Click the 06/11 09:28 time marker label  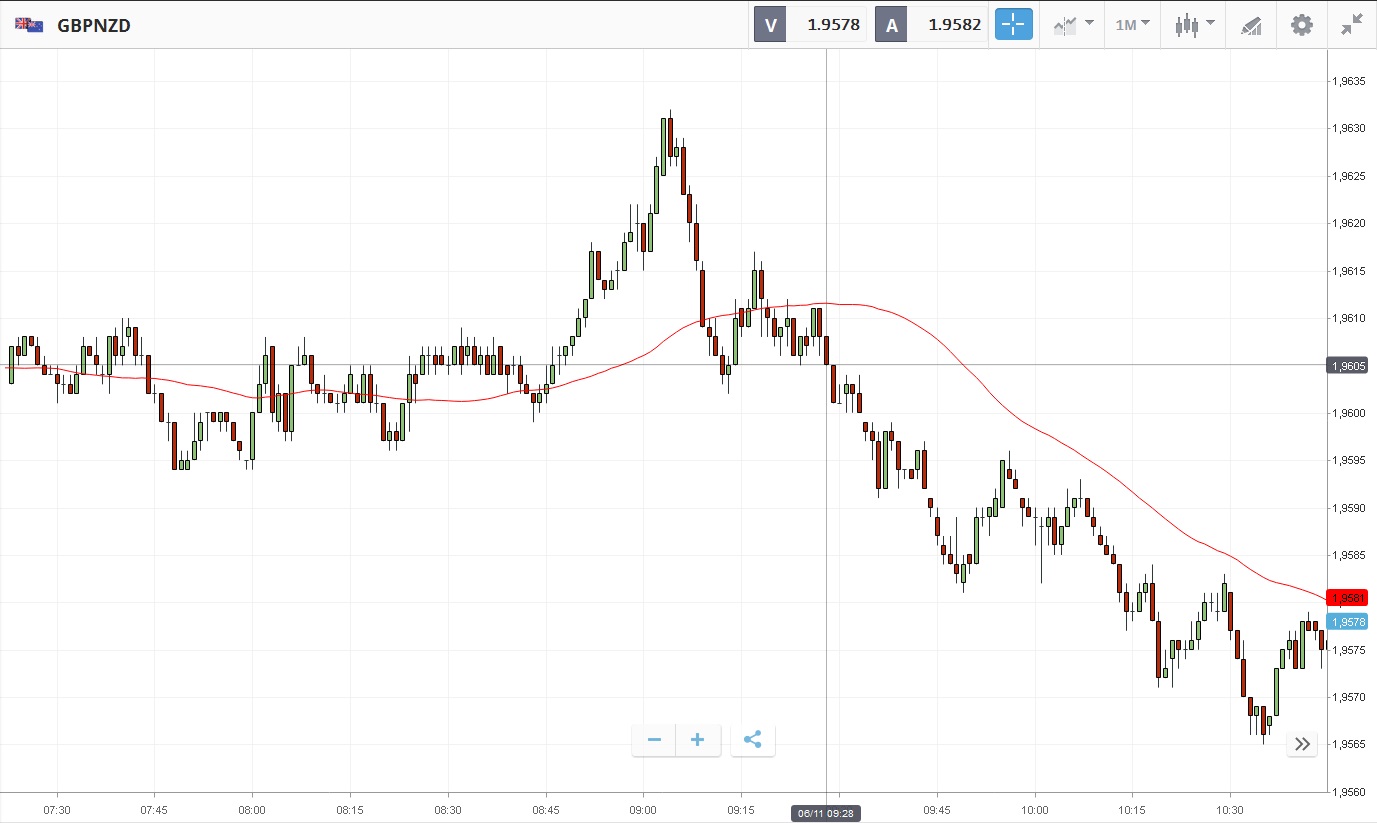coord(826,814)
